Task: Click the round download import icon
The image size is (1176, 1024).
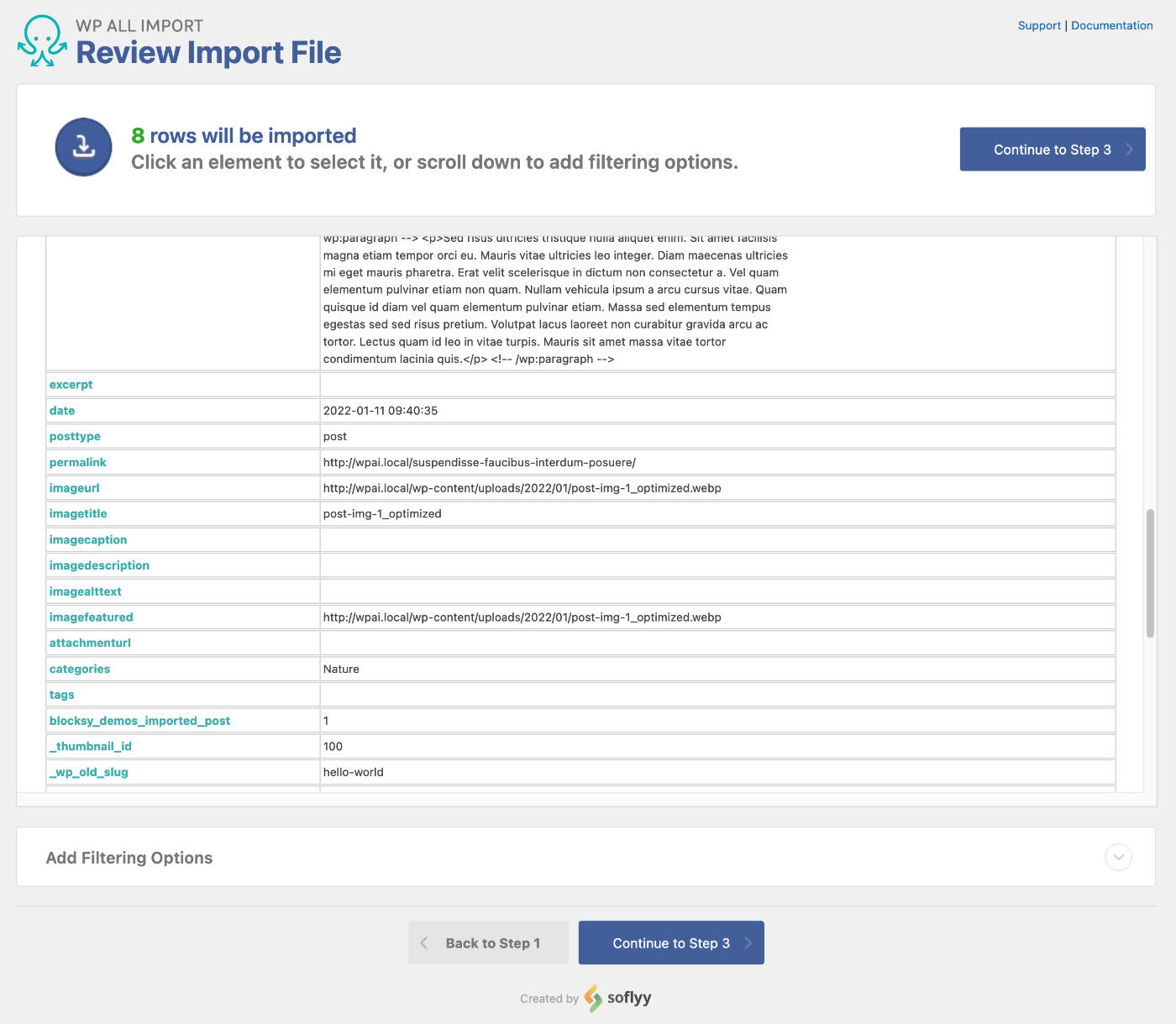Action: 83,147
